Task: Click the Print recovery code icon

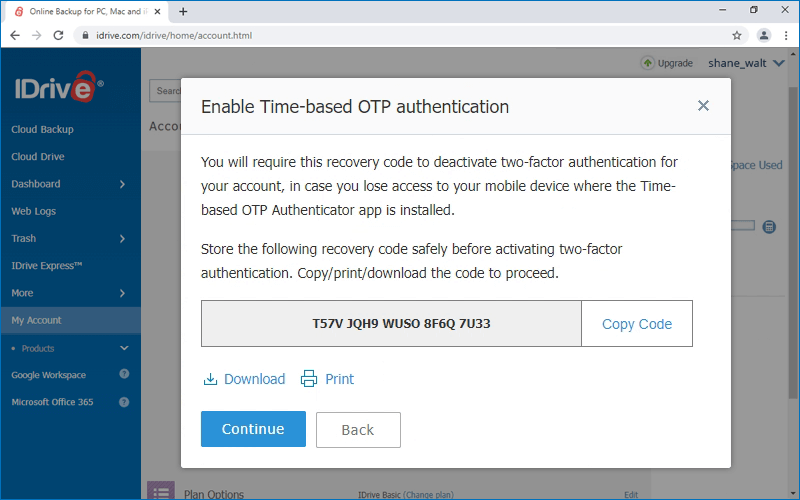Action: 309,379
